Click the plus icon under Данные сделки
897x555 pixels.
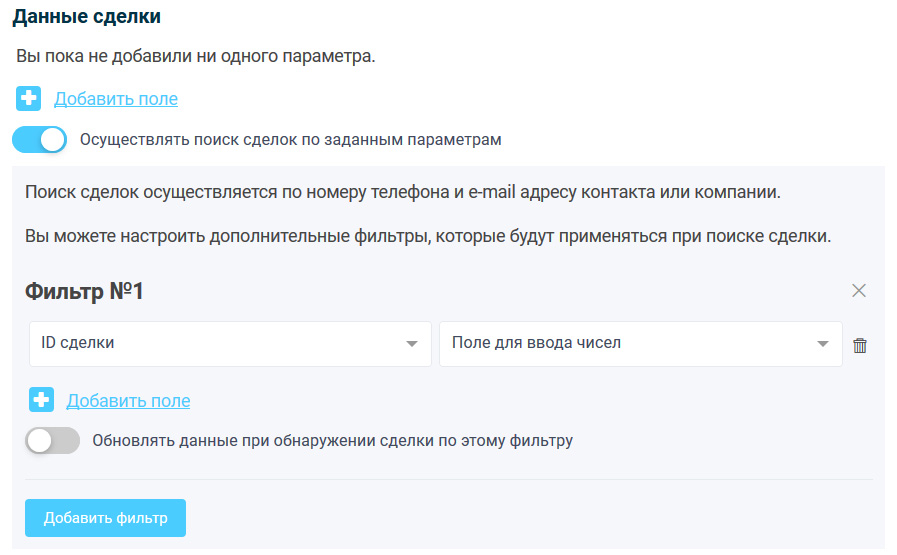point(29,99)
